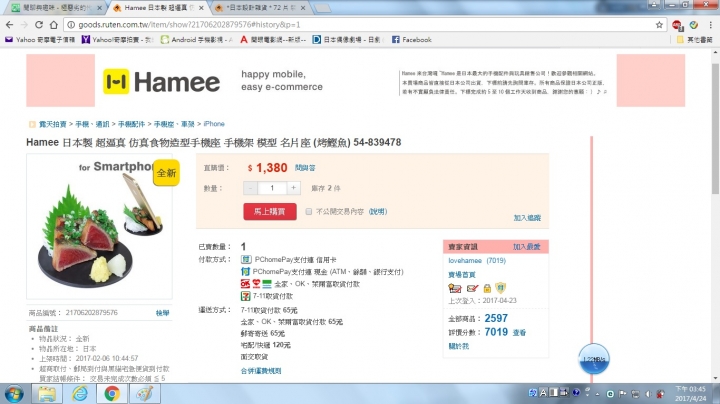The height and width of the screenshot is (404, 720).
Task: Click 加入追蹤 link
Action: tap(527, 218)
